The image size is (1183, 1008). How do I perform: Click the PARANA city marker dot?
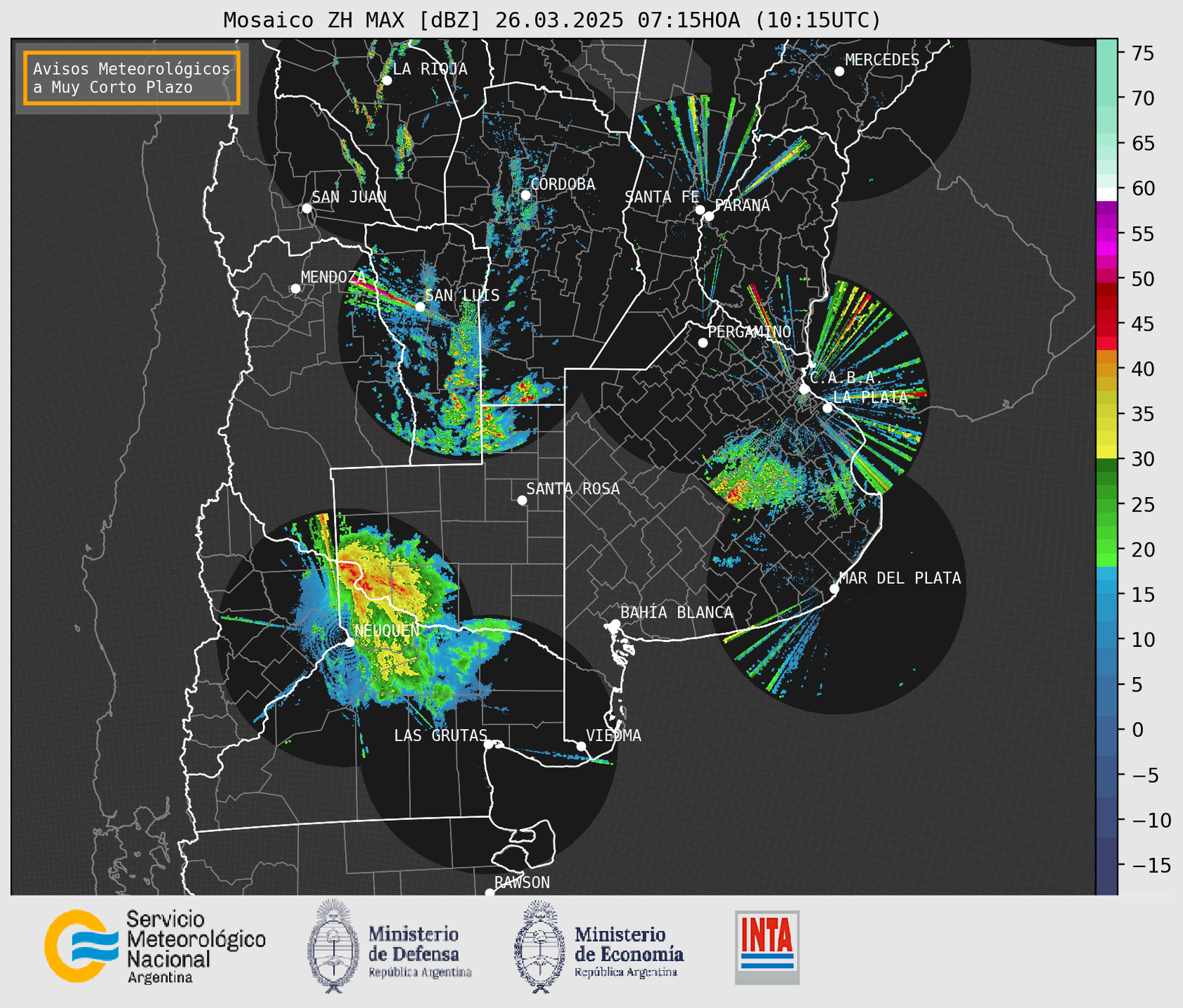[709, 216]
